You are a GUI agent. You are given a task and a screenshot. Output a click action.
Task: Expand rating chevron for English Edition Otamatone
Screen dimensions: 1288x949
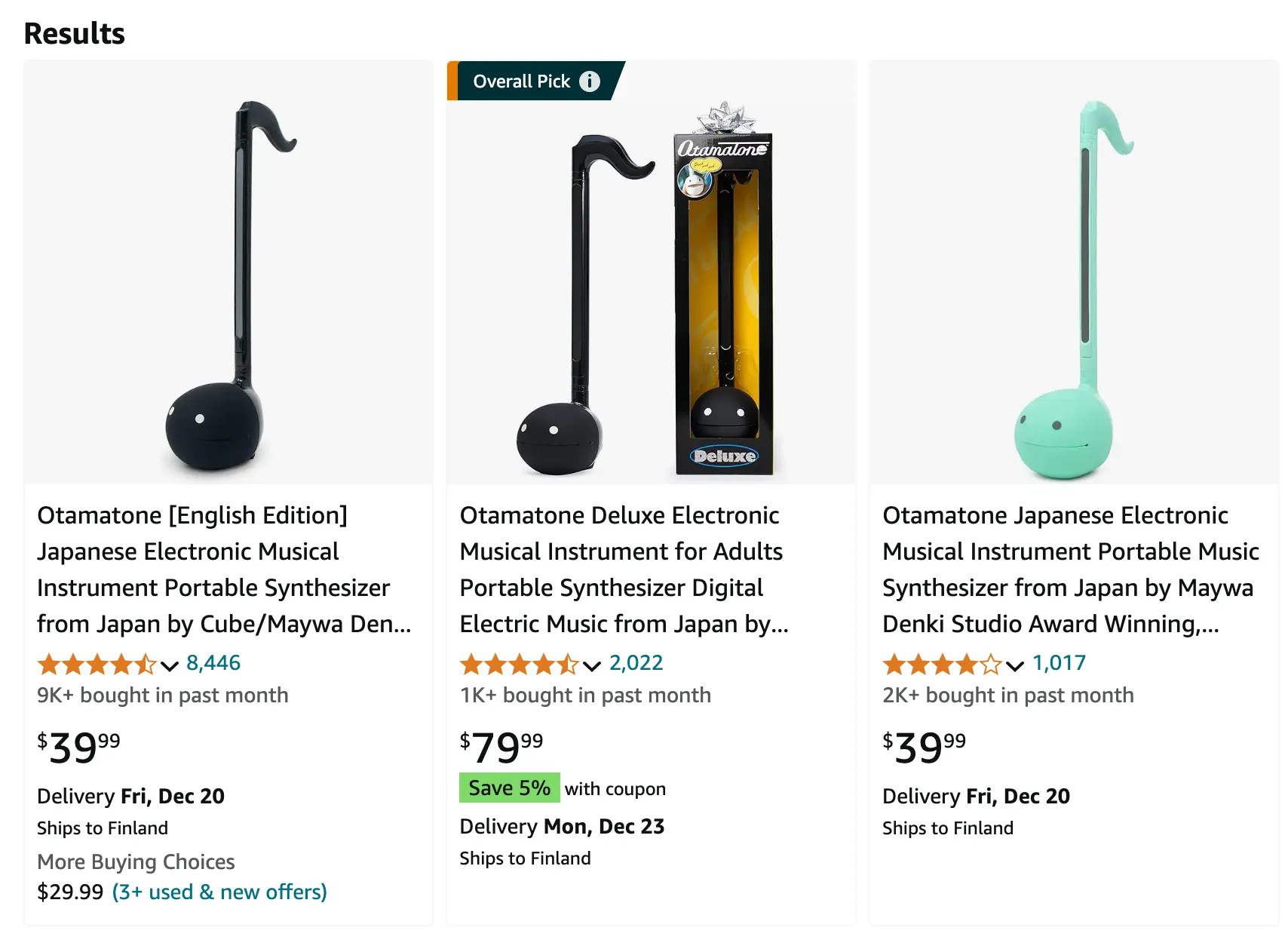pyautogui.click(x=170, y=665)
